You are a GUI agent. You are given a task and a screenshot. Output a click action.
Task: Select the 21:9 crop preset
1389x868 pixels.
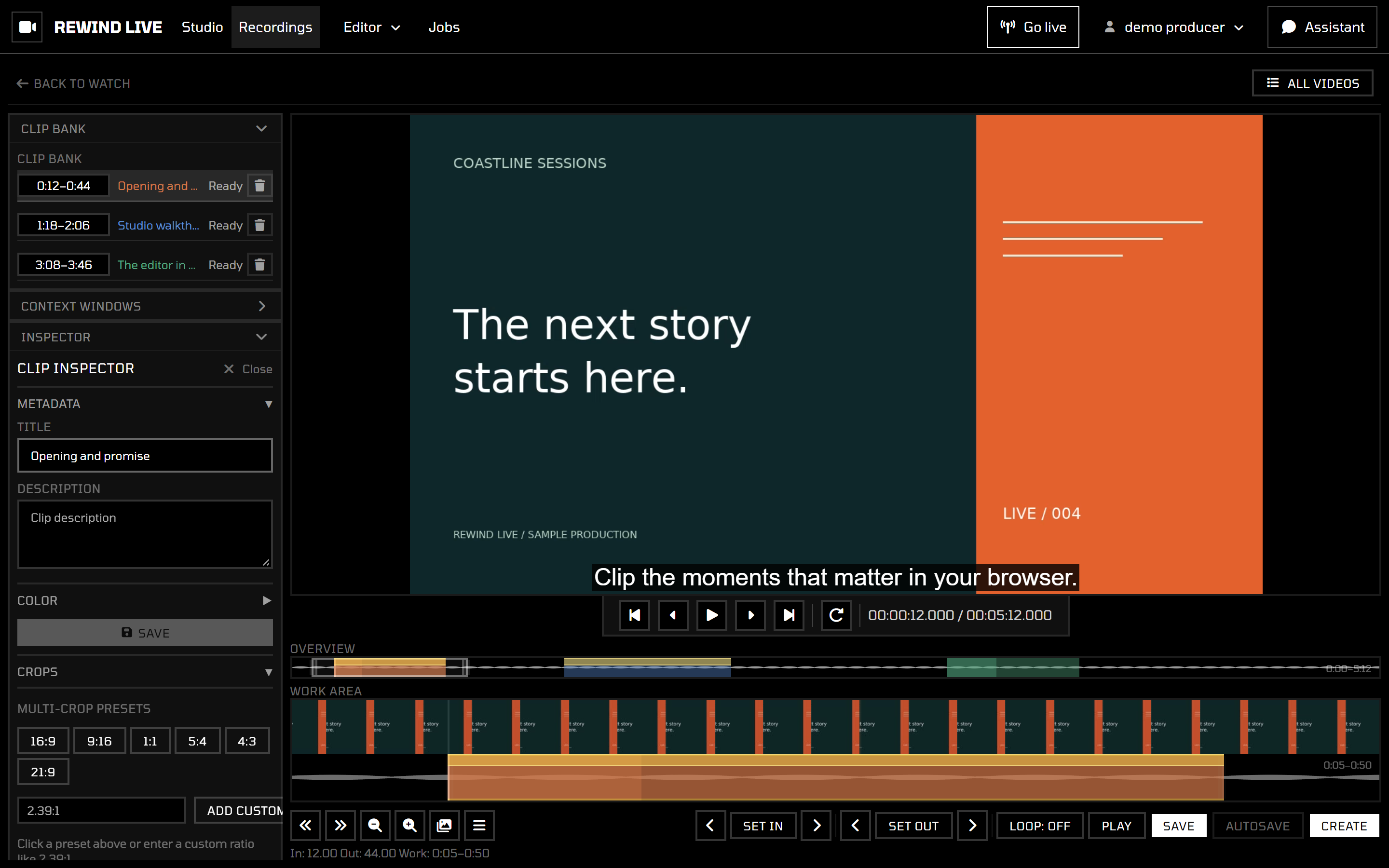[43, 772]
